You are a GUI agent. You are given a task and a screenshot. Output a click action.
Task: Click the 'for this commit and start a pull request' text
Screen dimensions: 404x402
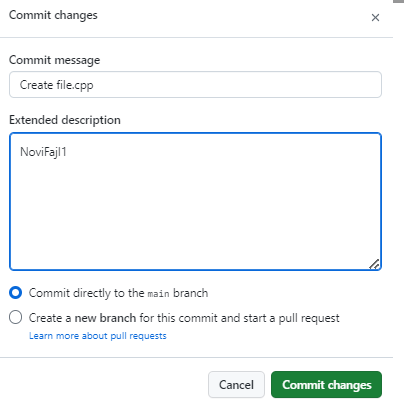tap(239, 318)
